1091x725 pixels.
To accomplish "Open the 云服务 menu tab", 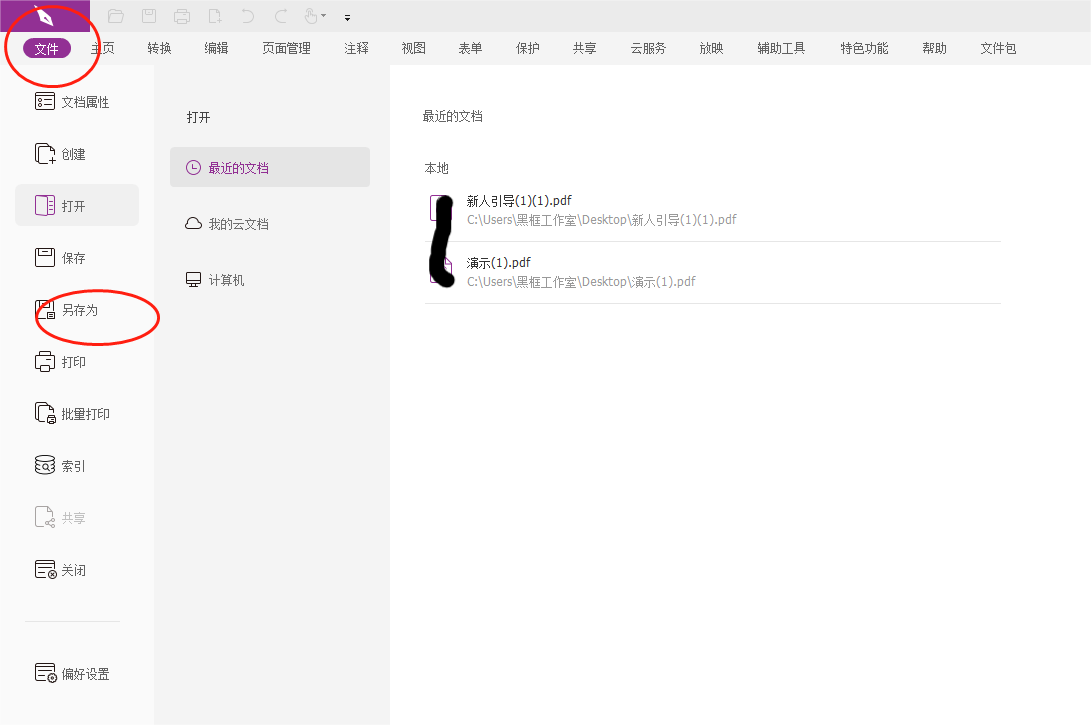I will coord(648,47).
